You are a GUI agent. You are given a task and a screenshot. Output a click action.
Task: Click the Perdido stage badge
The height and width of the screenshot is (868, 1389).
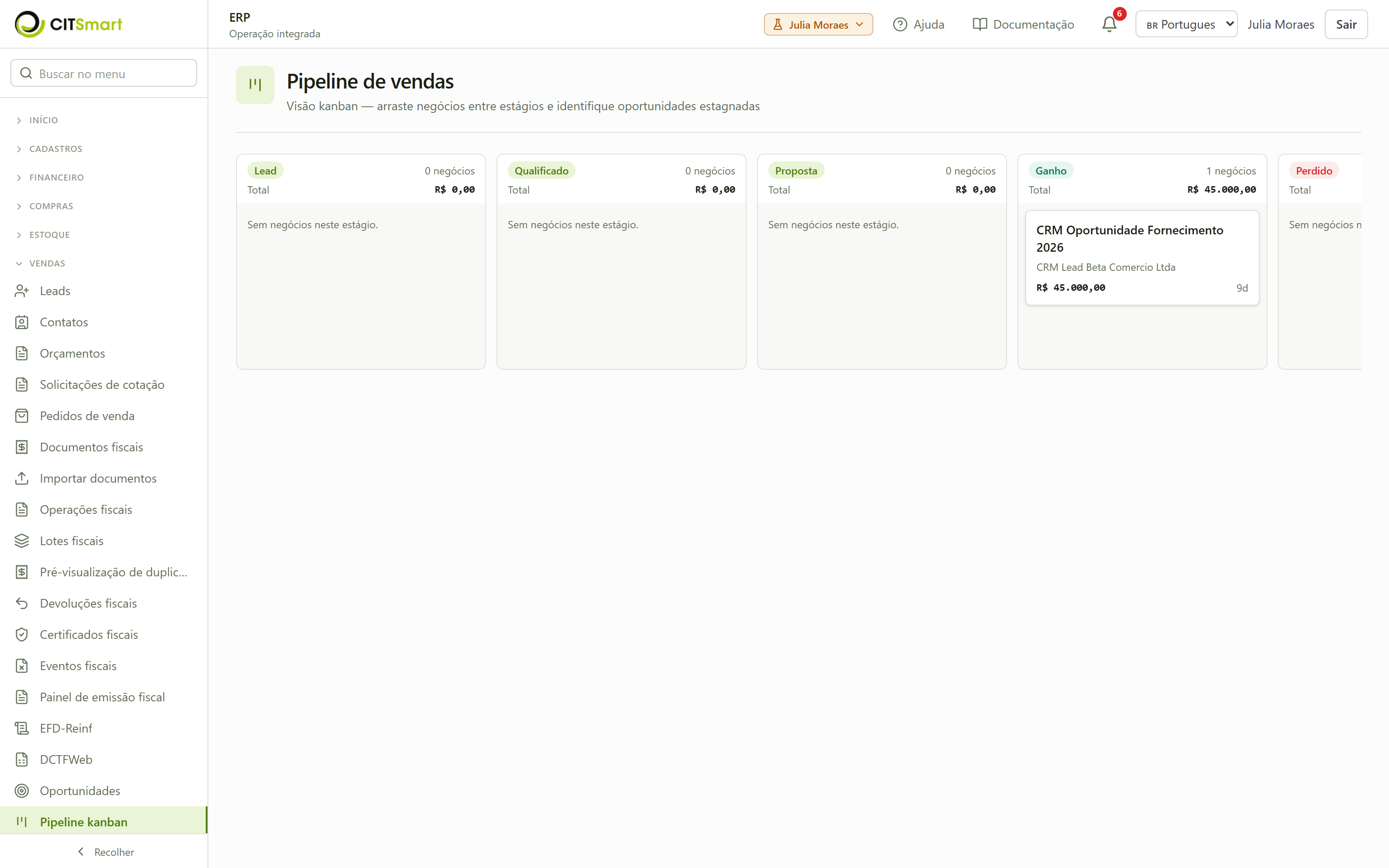click(1314, 171)
